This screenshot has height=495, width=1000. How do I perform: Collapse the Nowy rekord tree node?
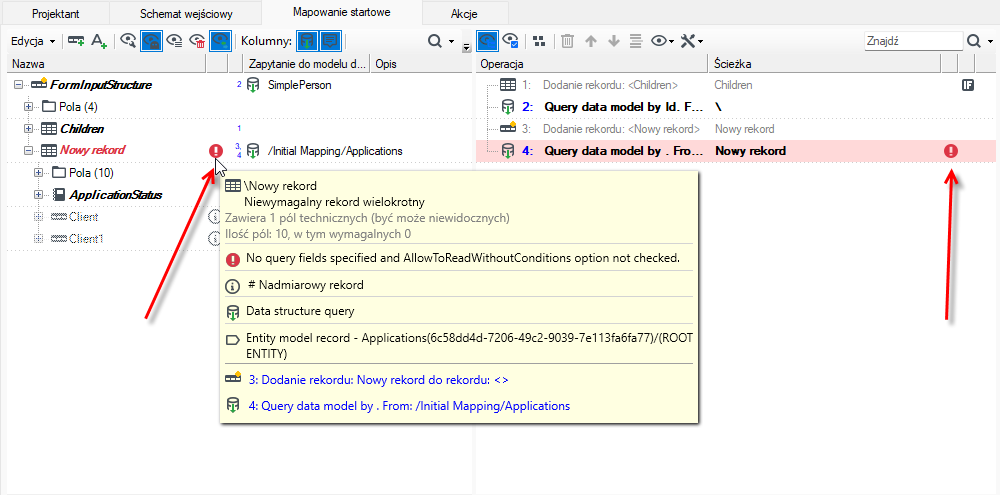(28, 151)
